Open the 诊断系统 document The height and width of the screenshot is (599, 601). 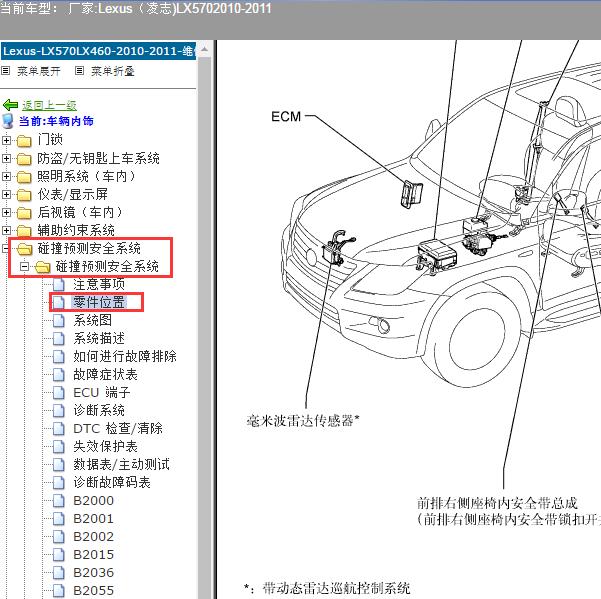coord(99,410)
